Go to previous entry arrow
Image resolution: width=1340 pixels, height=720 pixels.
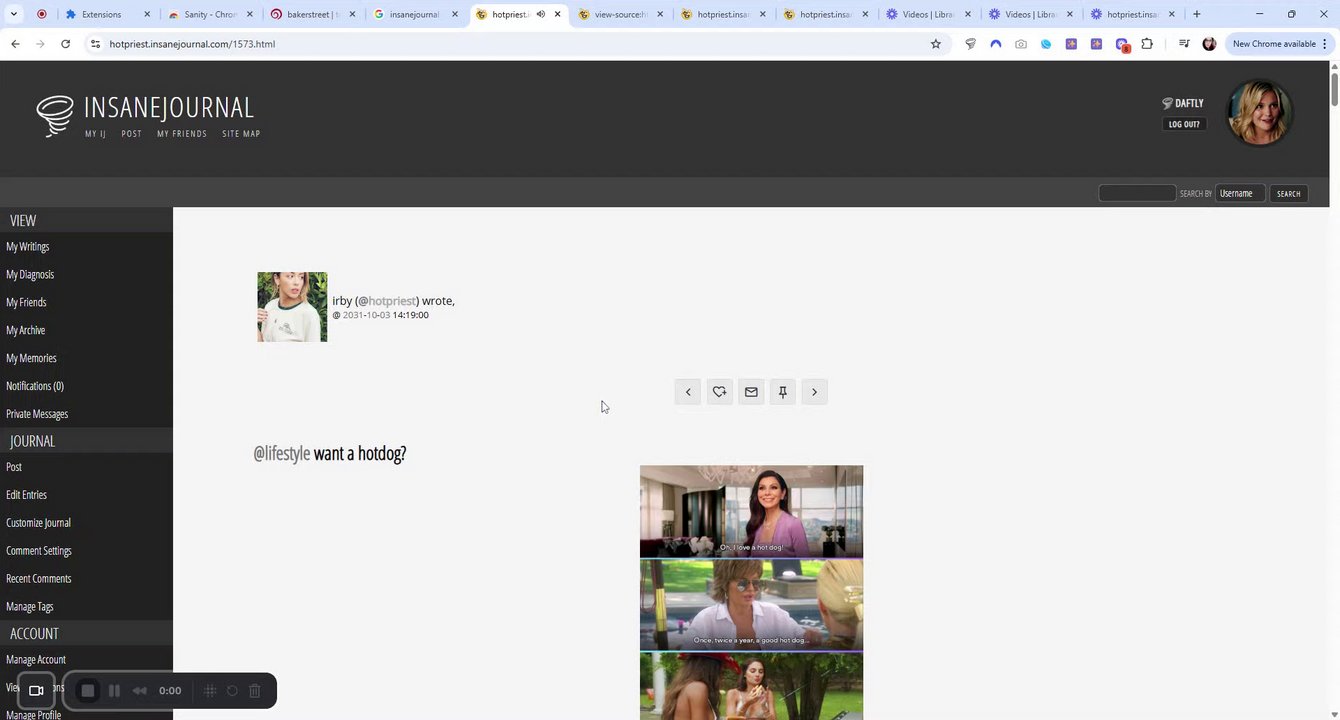point(688,392)
